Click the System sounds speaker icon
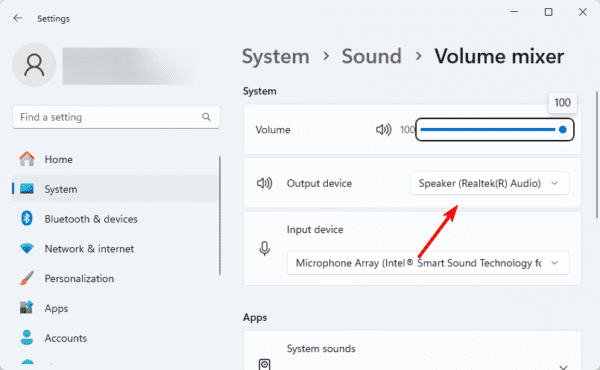Image resolution: width=600 pixels, height=370 pixels. coord(264,364)
